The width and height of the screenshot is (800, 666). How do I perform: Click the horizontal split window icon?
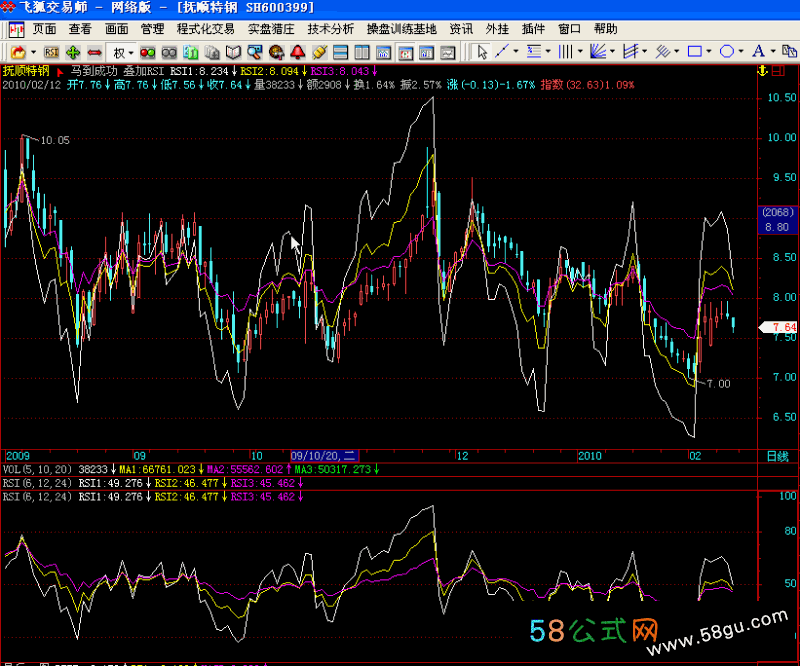(x=340, y=52)
